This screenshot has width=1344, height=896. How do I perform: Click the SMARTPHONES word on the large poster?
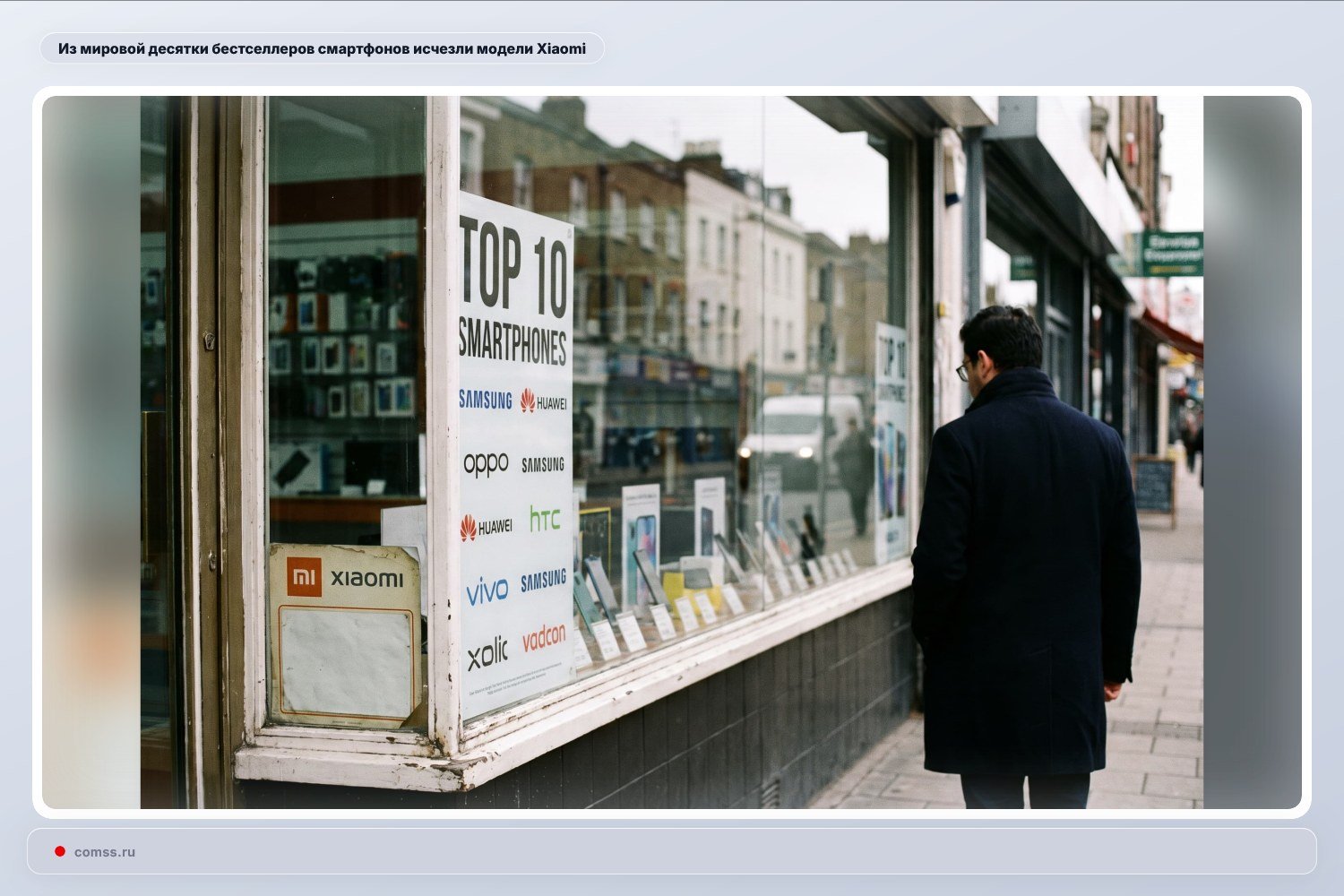(513, 341)
